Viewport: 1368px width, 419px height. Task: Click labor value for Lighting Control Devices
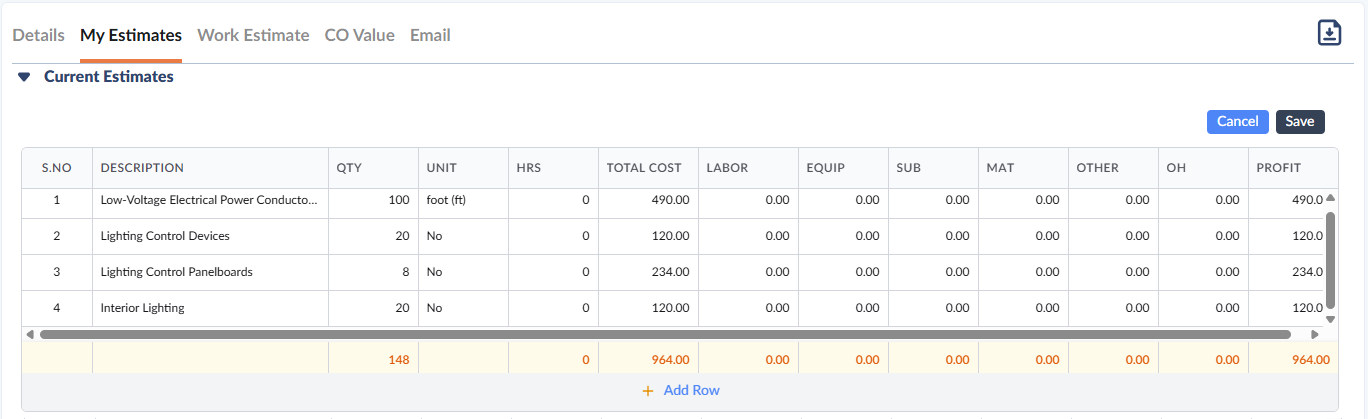[x=748, y=236]
